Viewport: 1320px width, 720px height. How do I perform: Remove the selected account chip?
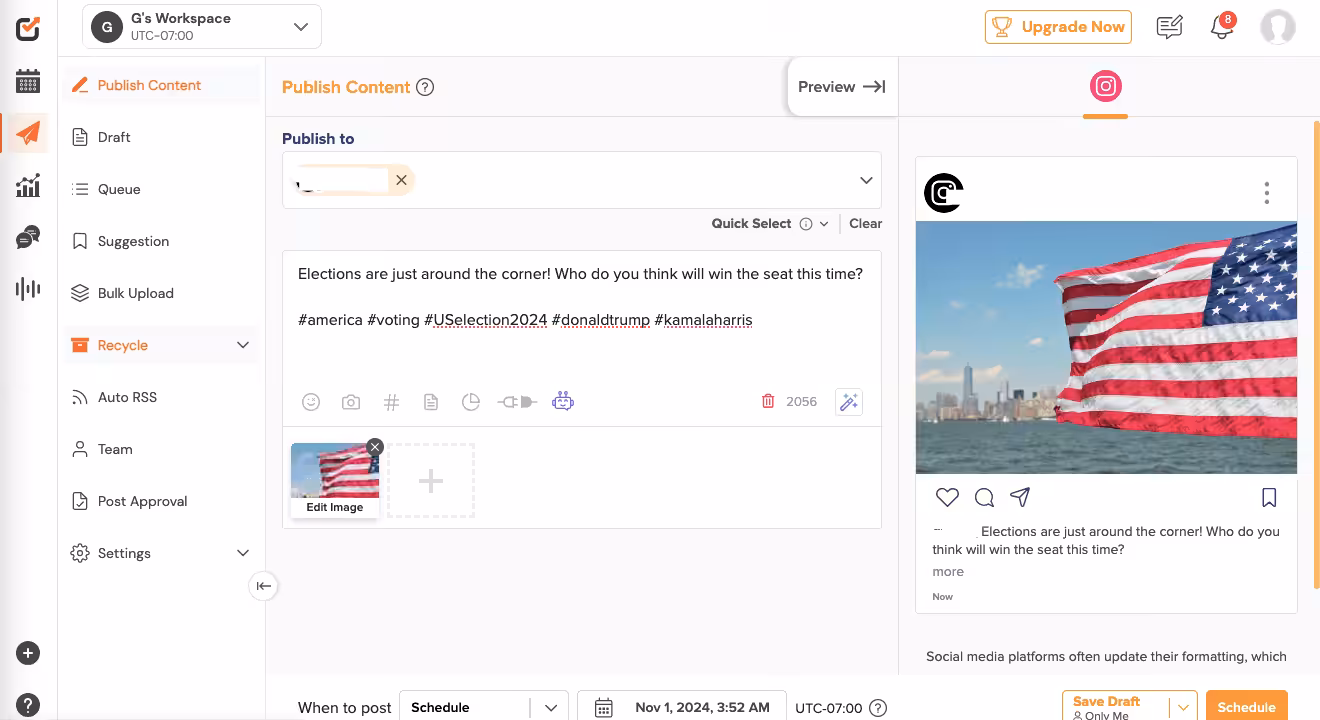point(401,180)
